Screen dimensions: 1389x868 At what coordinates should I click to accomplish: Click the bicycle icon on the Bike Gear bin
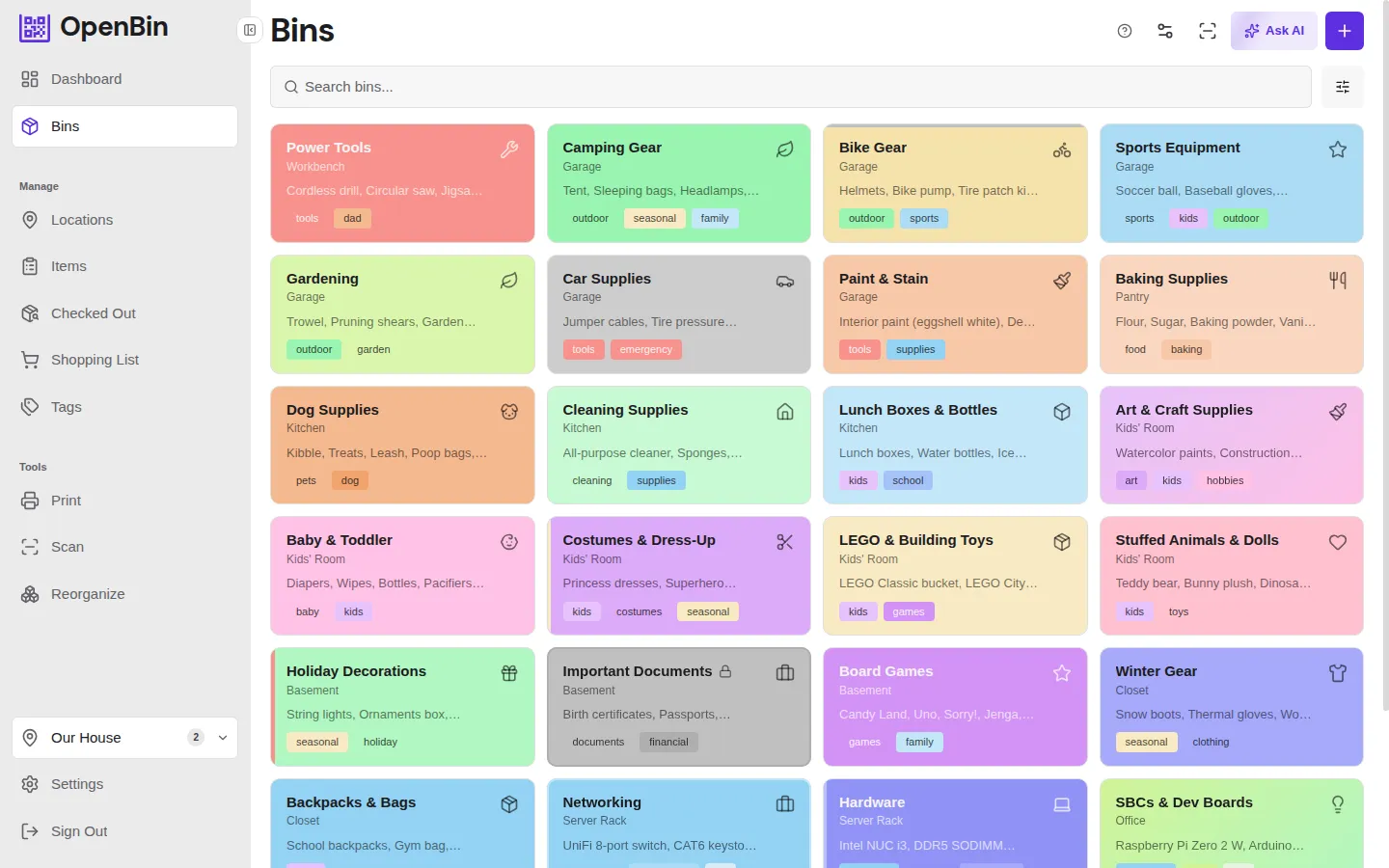[1062, 149]
